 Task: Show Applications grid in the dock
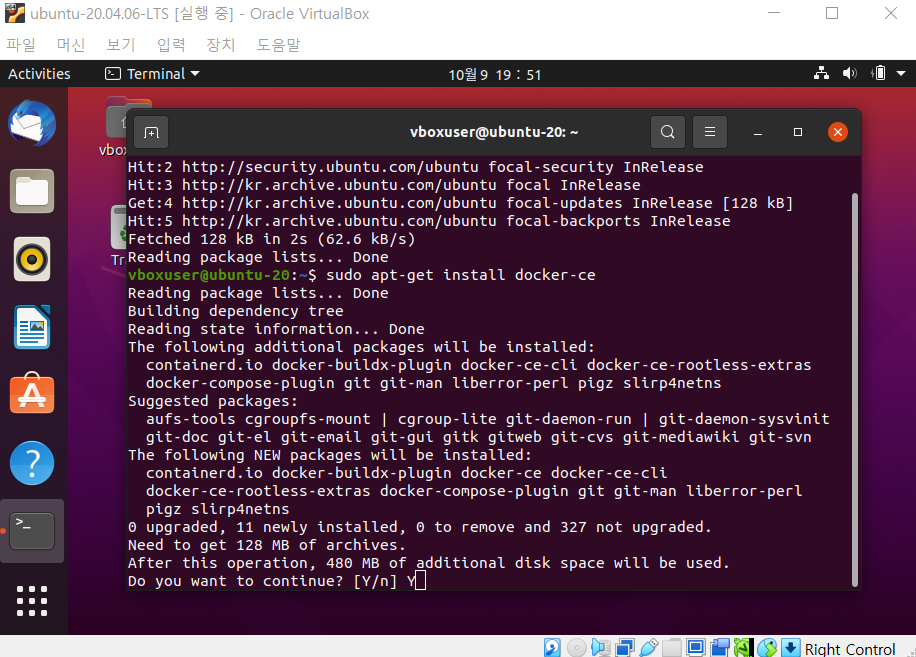32,601
